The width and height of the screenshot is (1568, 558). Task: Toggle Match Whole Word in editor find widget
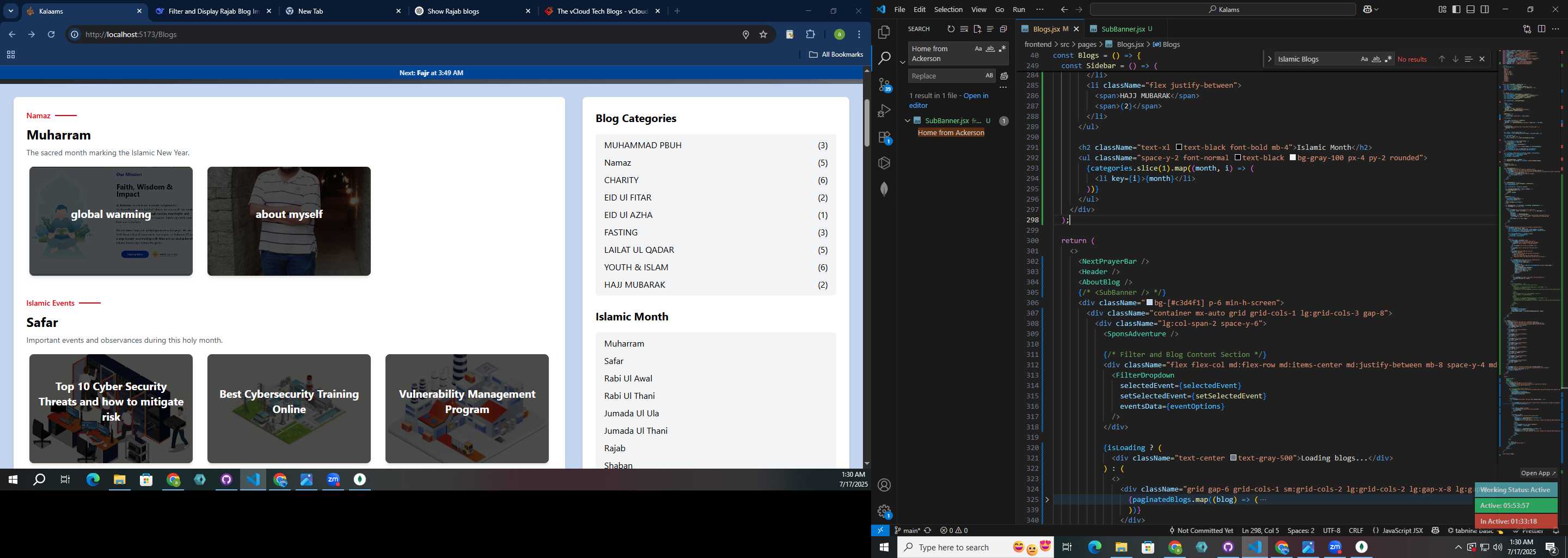[x=1376, y=59]
